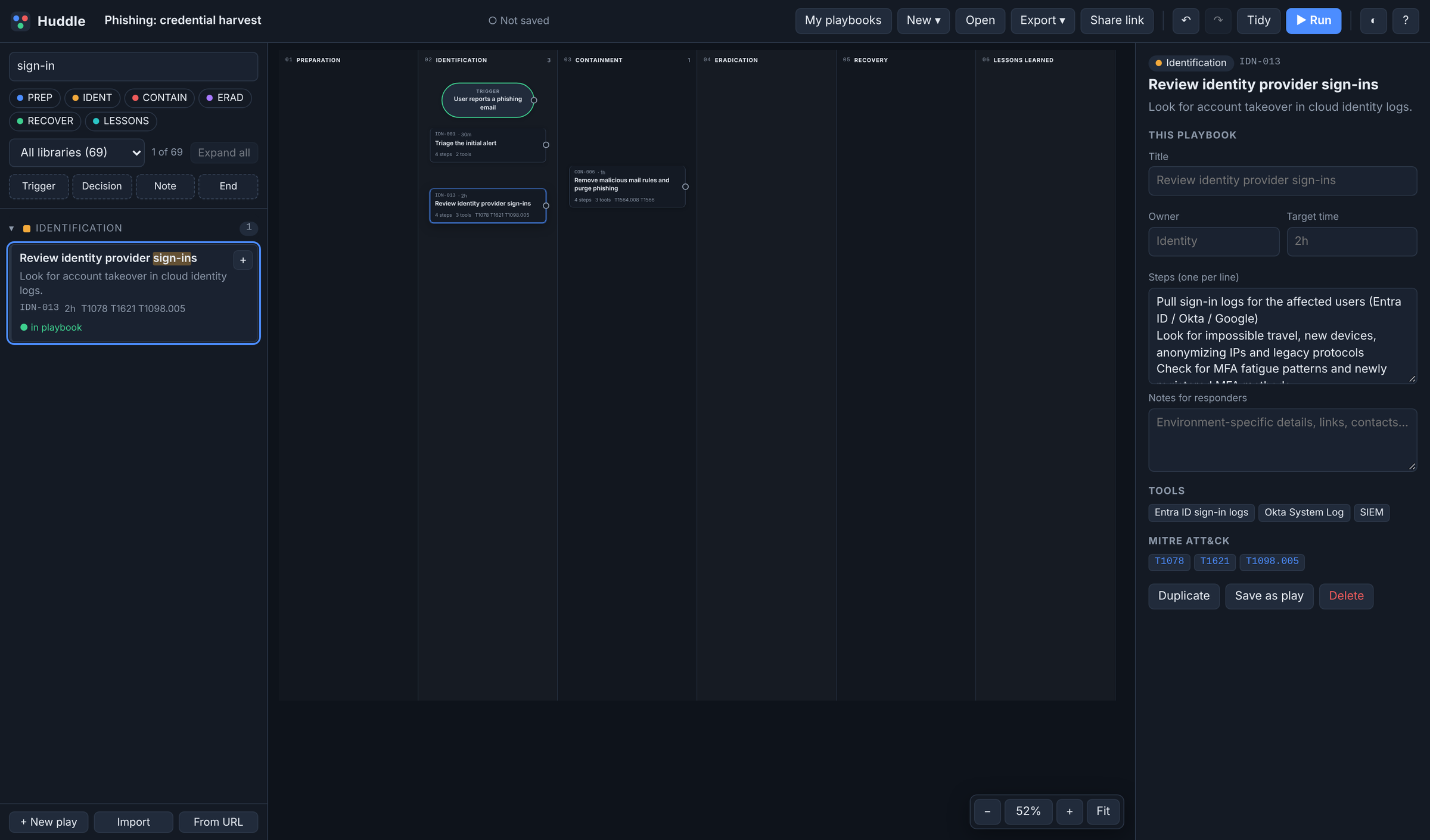This screenshot has height=840, width=1430.
Task: Run the playbook
Action: point(1313,21)
